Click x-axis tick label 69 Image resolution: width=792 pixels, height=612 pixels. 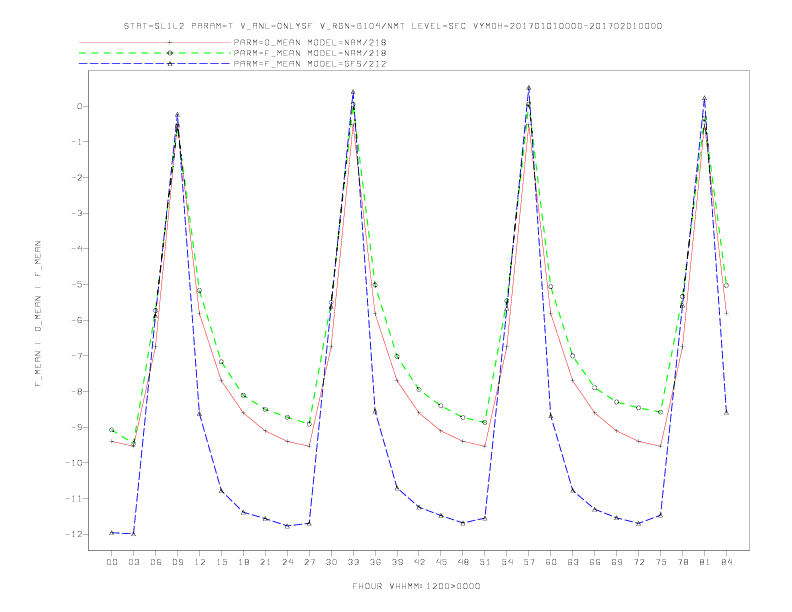coord(616,562)
